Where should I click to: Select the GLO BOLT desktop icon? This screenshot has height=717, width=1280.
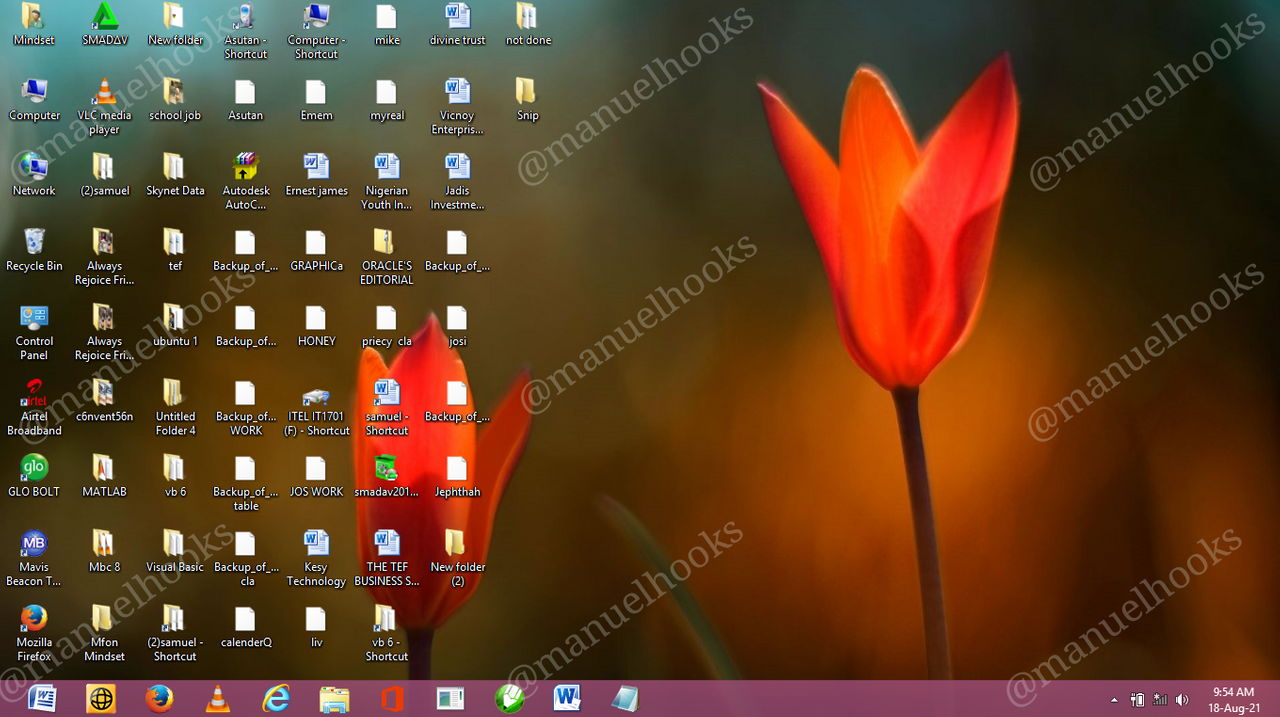(x=34, y=475)
